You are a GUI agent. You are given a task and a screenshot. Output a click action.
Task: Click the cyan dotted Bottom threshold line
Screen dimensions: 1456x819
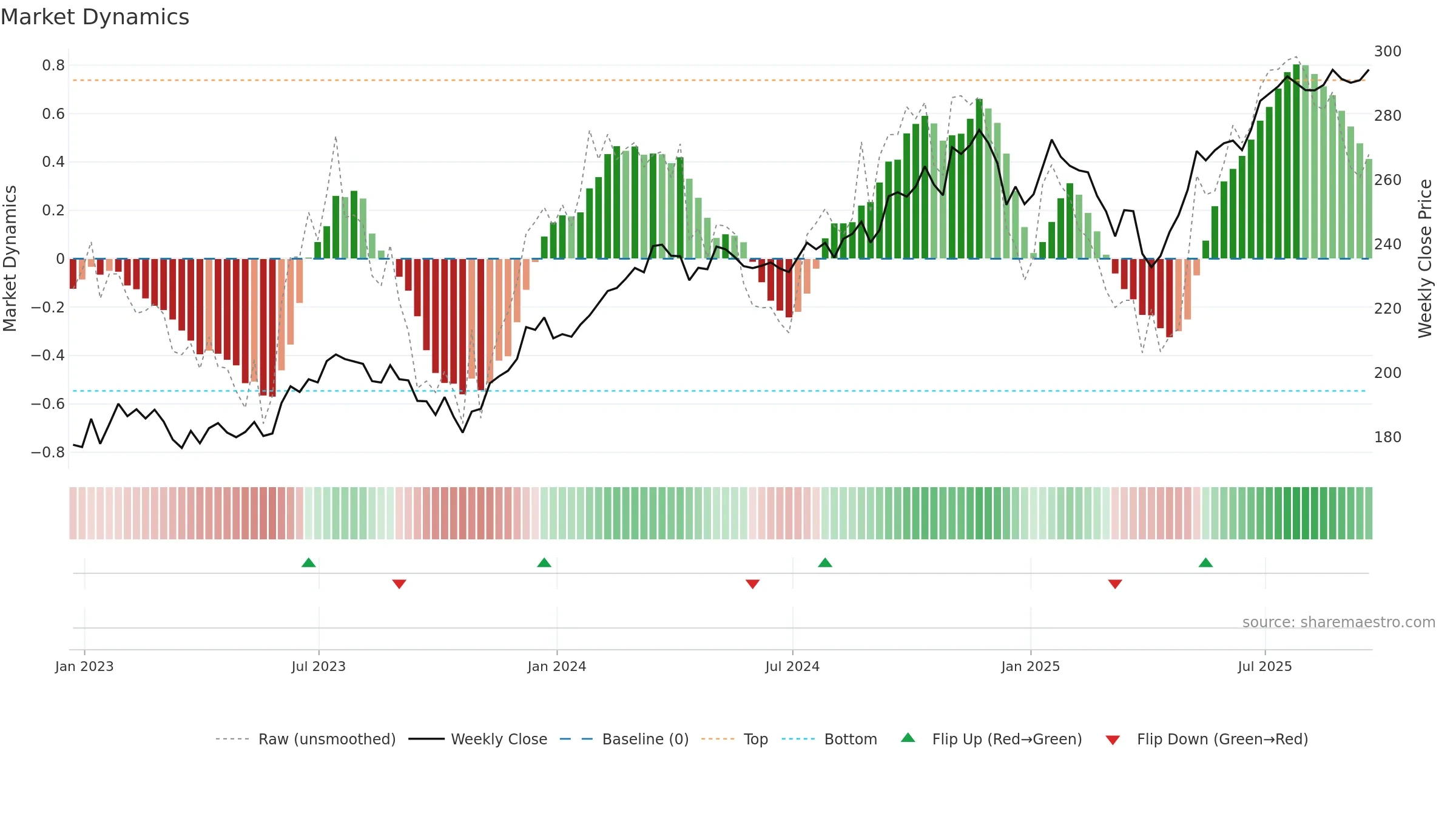pos(719,391)
